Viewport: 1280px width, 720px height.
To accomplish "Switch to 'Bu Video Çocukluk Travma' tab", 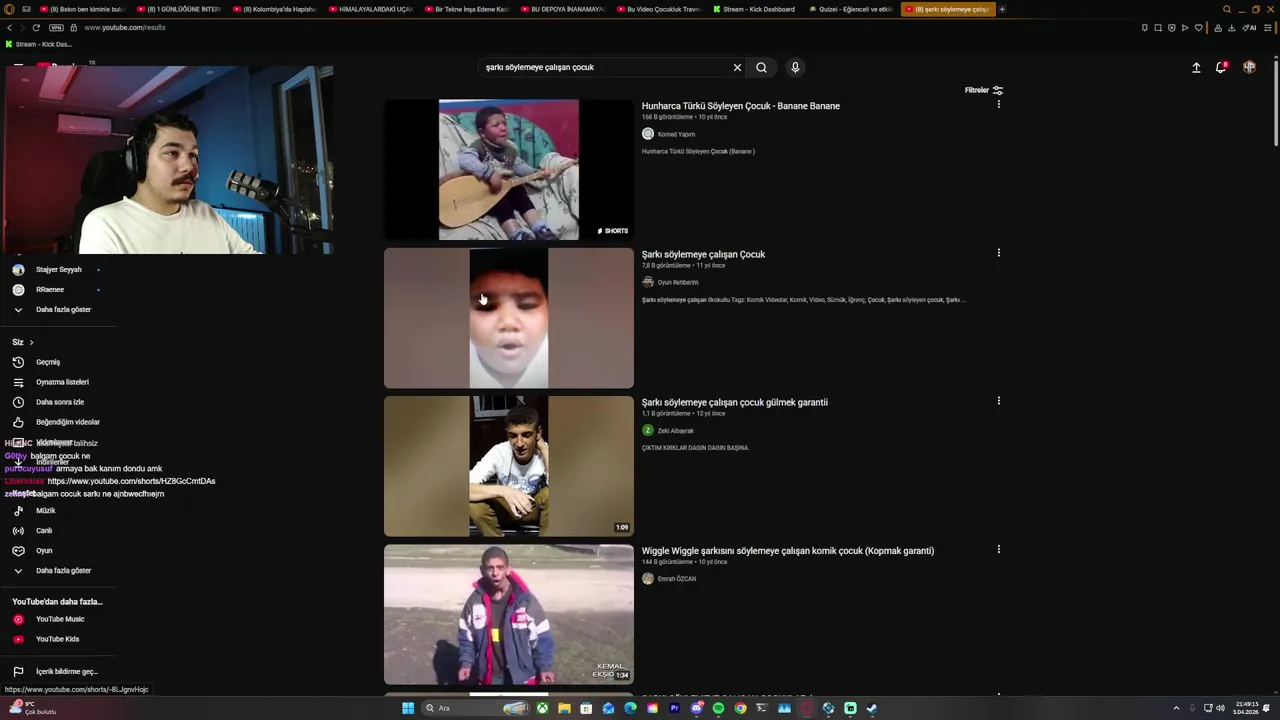I will pos(659,9).
